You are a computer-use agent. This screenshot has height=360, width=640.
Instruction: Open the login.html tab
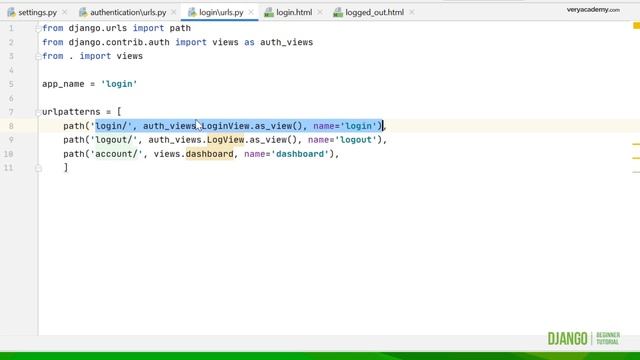pos(294,13)
